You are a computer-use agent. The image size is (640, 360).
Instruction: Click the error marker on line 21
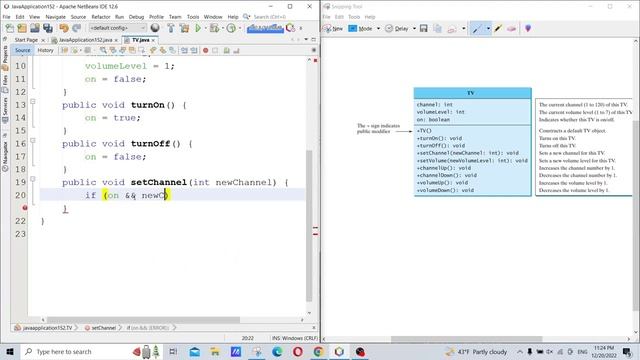point(24,208)
